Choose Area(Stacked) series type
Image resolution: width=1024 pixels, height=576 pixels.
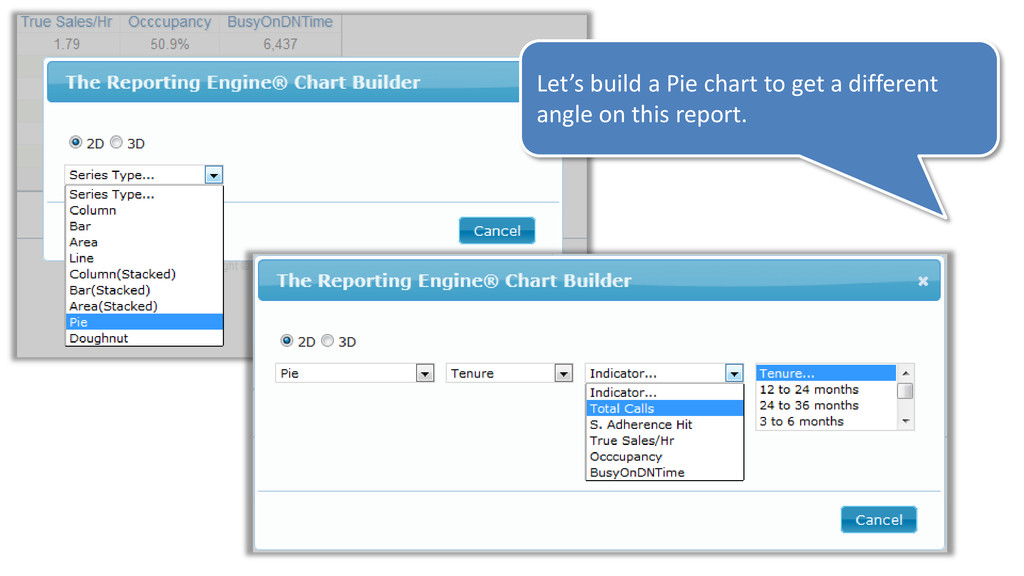tap(144, 306)
